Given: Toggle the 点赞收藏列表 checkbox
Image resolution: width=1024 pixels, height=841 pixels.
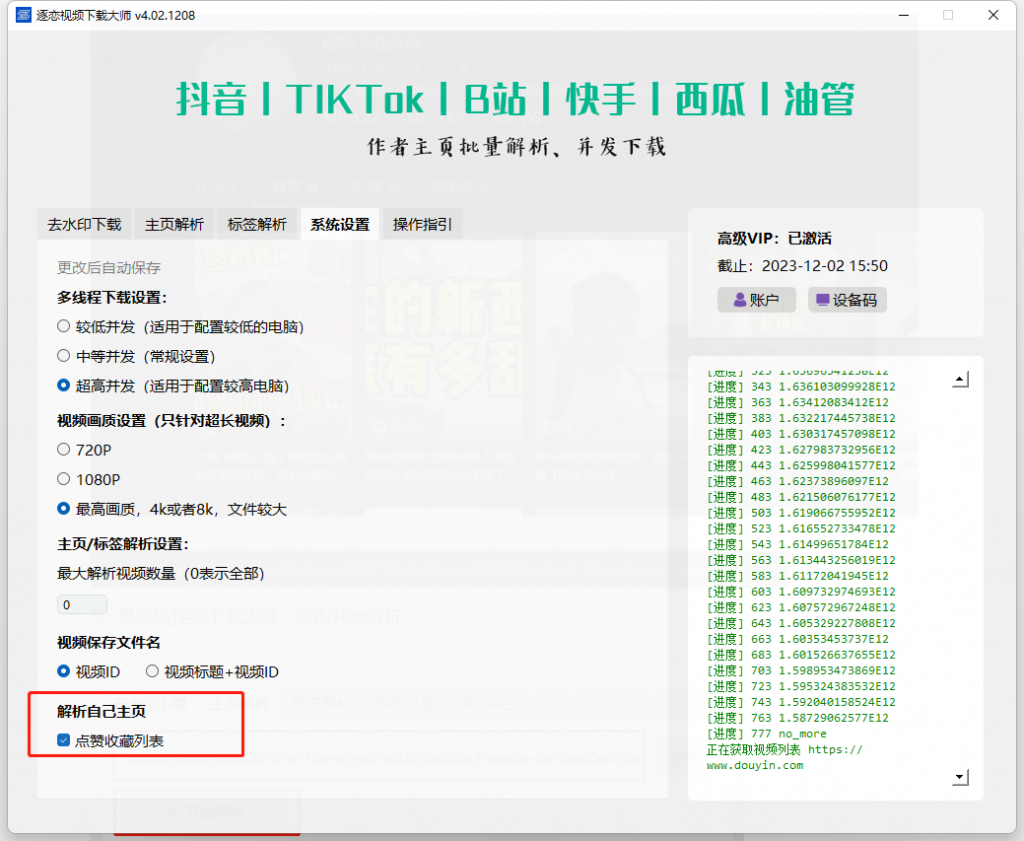Looking at the screenshot, I should click(x=63, y=740).
